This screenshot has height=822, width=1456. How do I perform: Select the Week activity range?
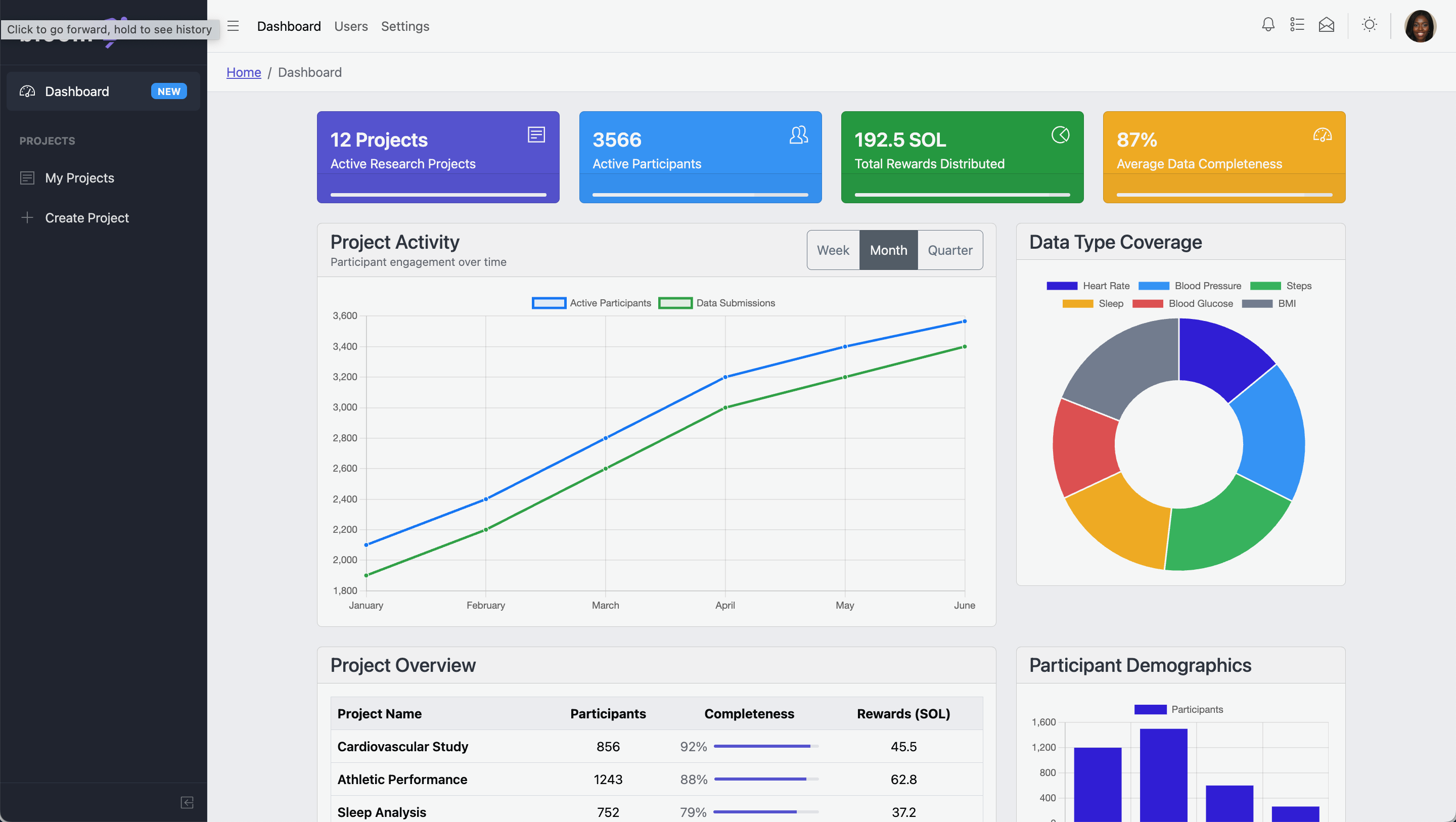(x=833, y=250)
